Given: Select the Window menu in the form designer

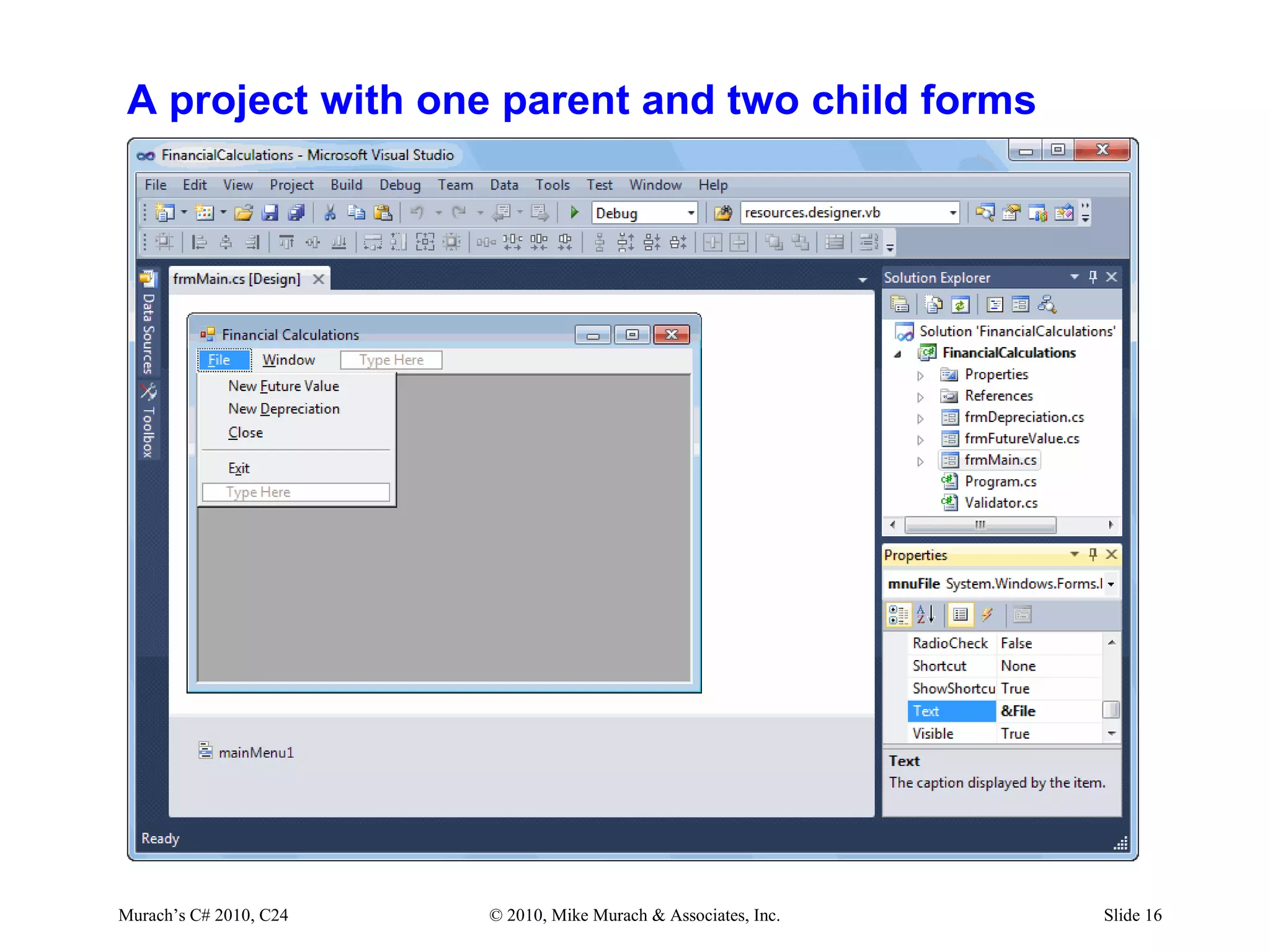Looking at the screenshot, I should (288, 359).
